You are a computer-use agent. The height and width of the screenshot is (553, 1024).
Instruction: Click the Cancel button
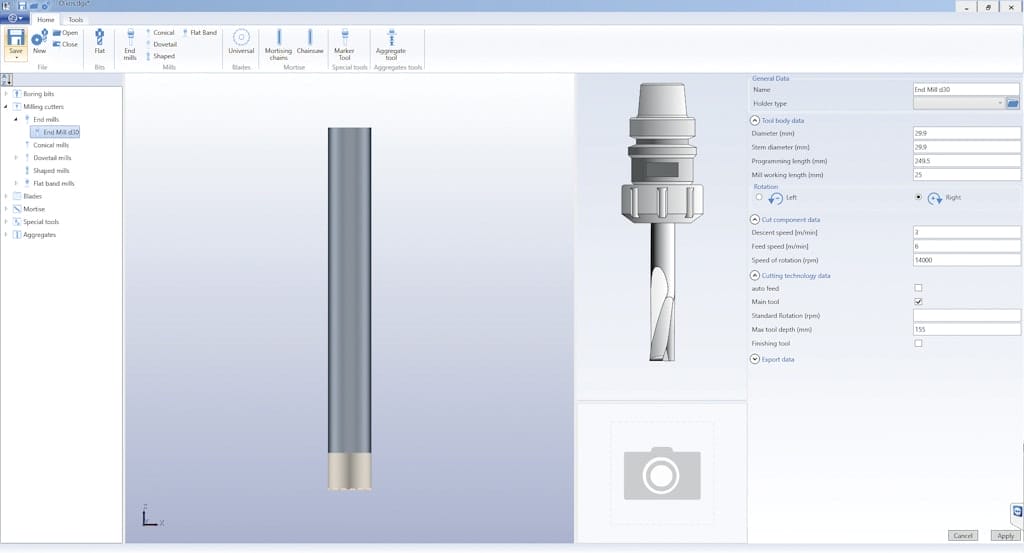coord(962,536)
